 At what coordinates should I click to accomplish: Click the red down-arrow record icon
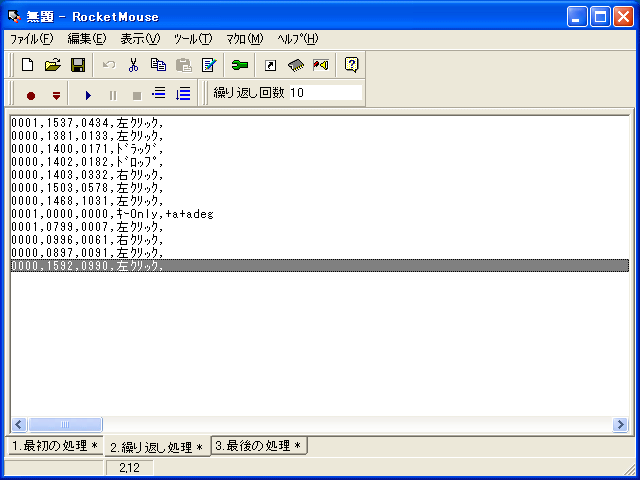point(56,96)
